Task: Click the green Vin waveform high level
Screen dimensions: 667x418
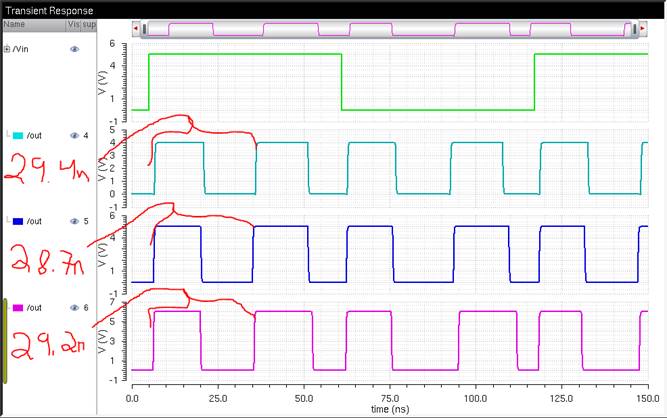Action: click(x=245, y=54)
